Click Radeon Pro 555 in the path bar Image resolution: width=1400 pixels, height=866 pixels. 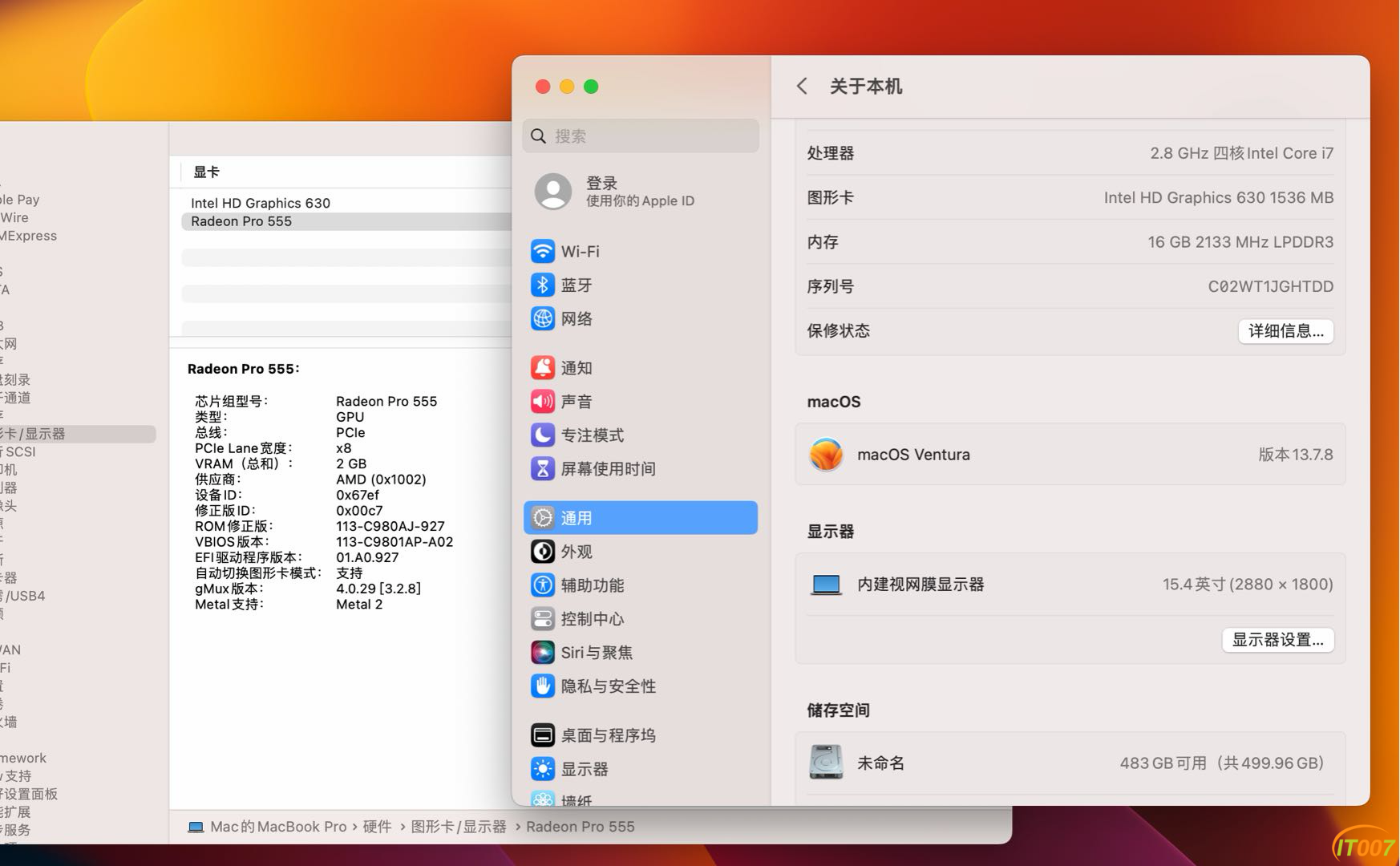point(581,827)
